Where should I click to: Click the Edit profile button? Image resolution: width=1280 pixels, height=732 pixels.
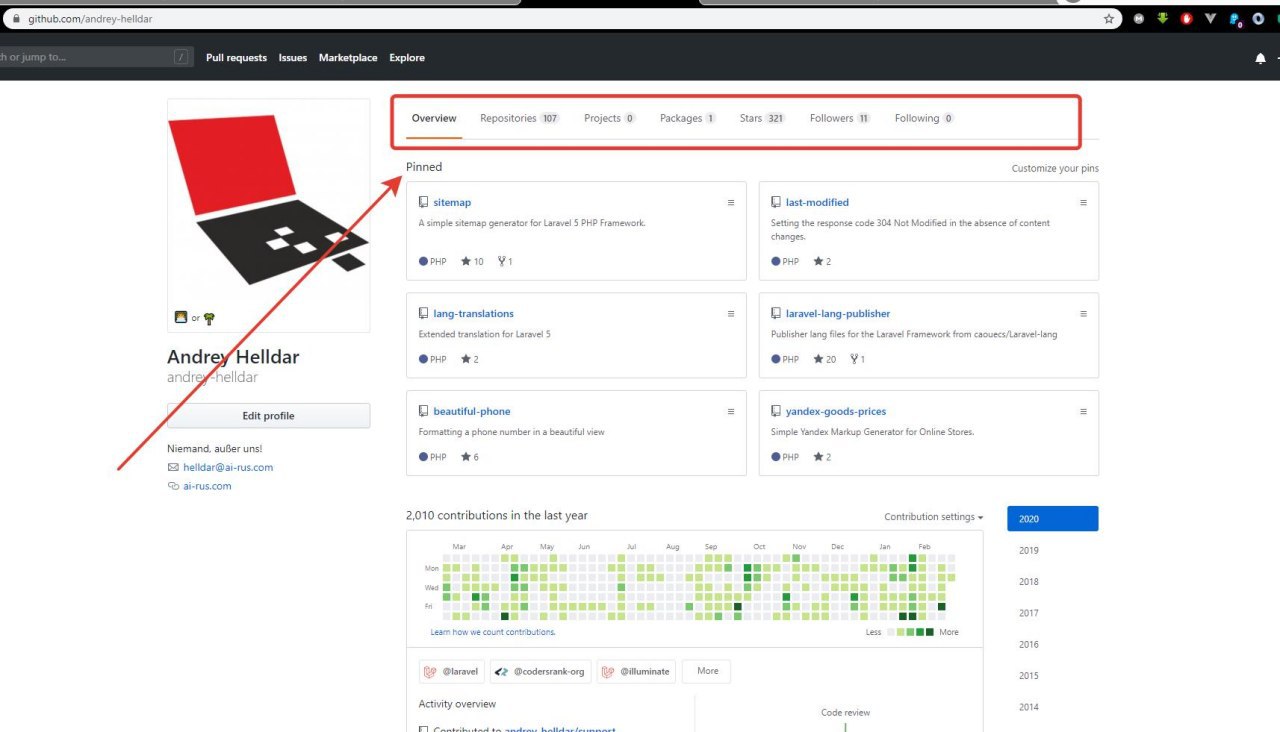coord(268,416)
